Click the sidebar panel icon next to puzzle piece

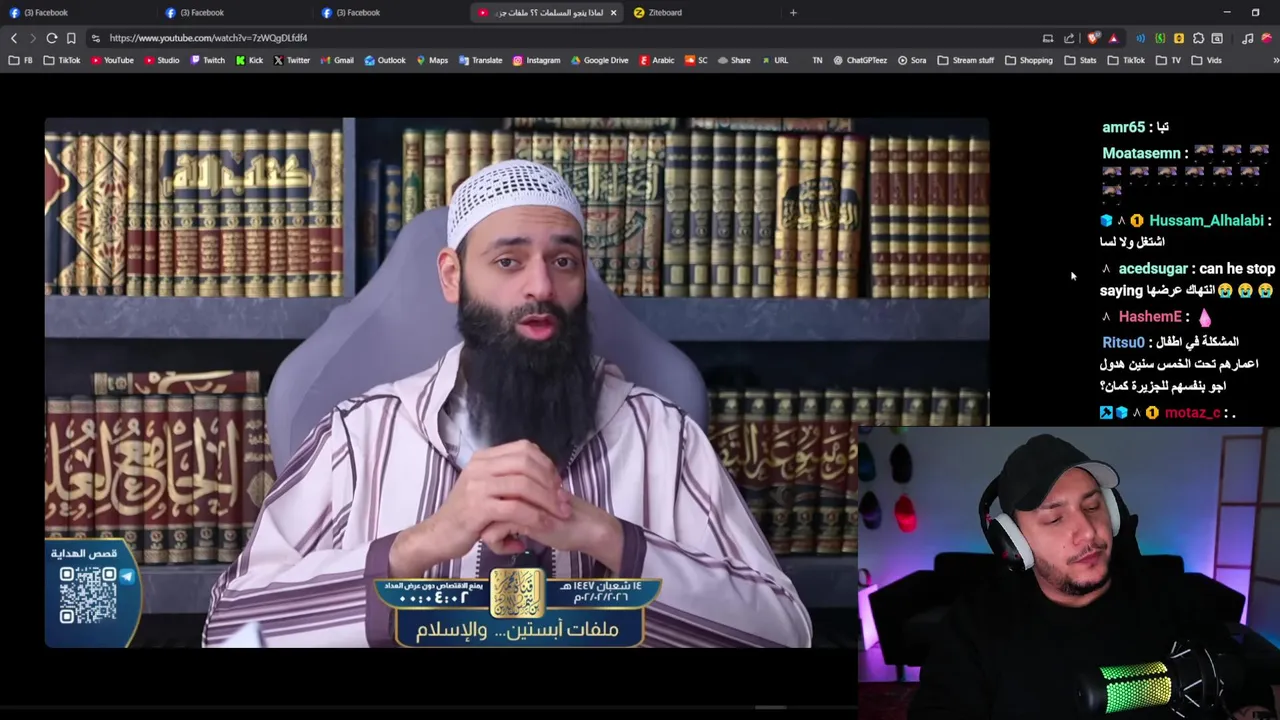click(1217, 38)
